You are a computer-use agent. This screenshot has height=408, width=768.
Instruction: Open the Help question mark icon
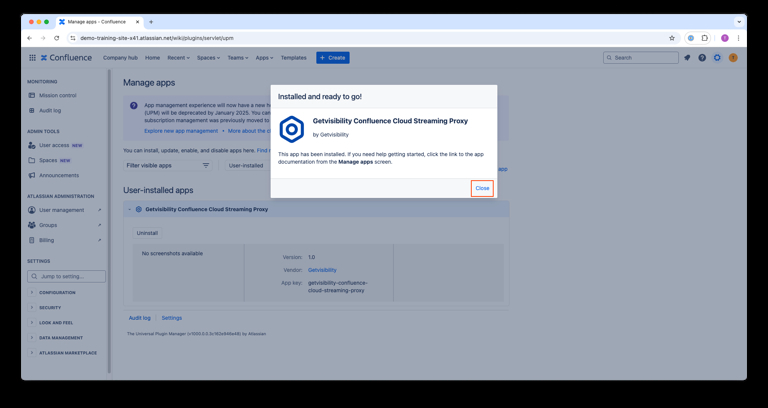point(702,58)
